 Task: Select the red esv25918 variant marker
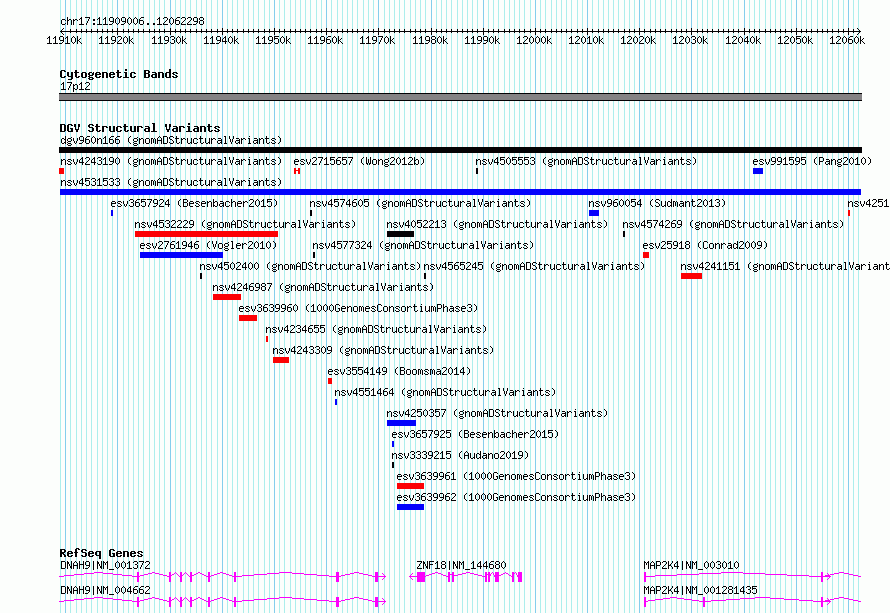[646, 255]
